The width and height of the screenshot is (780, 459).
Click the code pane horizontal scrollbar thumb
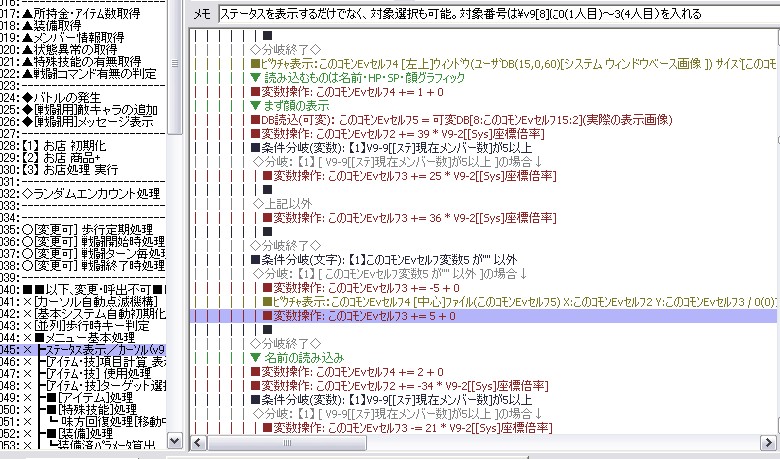(287, 443)
